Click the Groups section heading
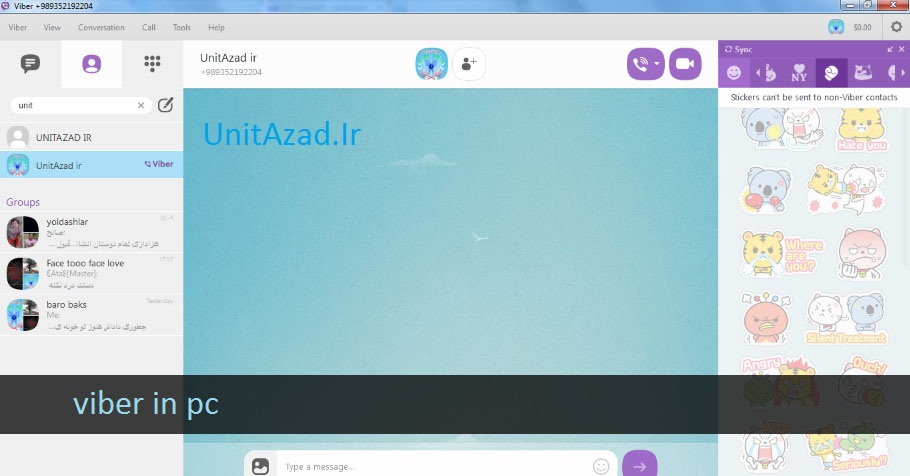 pyautogui.click(x=23, y=202)
